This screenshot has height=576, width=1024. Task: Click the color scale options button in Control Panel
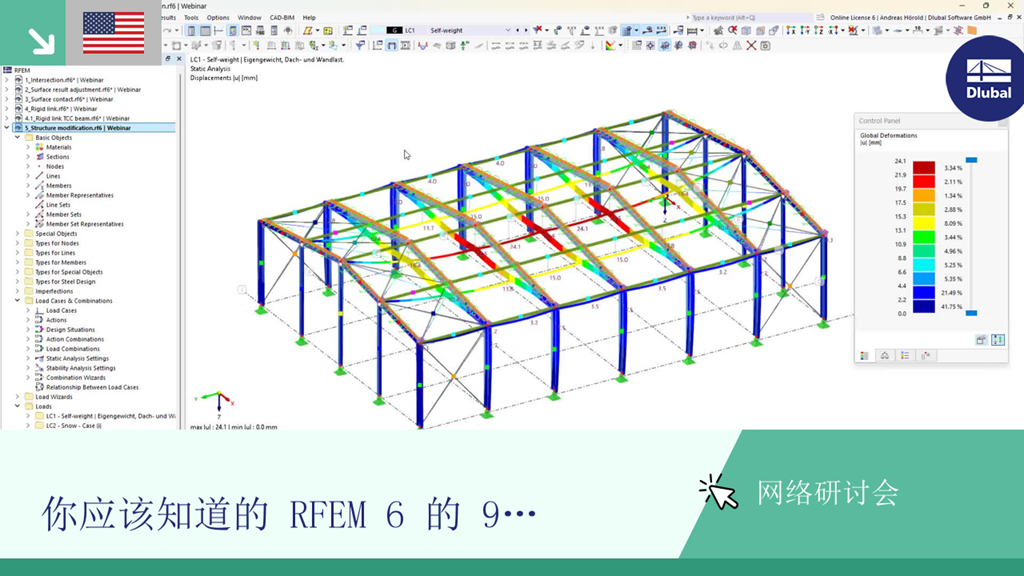[998, 340]
